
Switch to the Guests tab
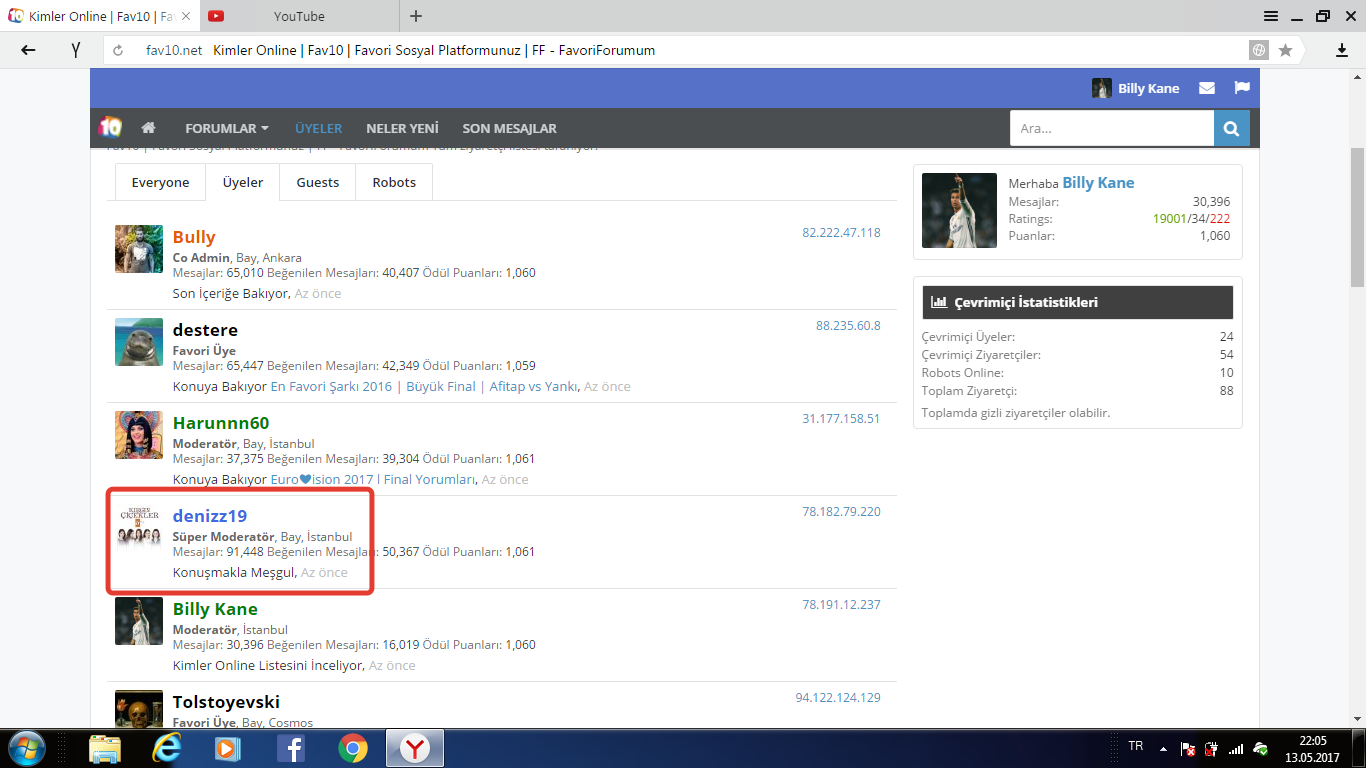317,182
